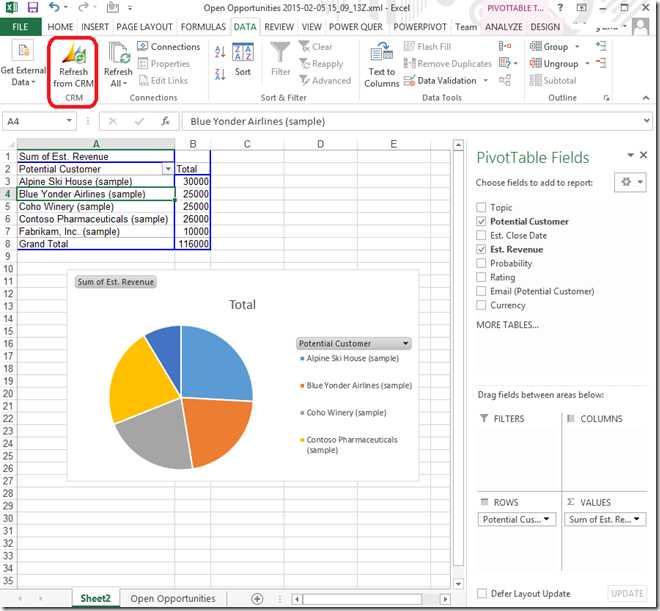Click the Ungroup outline button
This screenshot has height=611, width=660.
[554, 64]
